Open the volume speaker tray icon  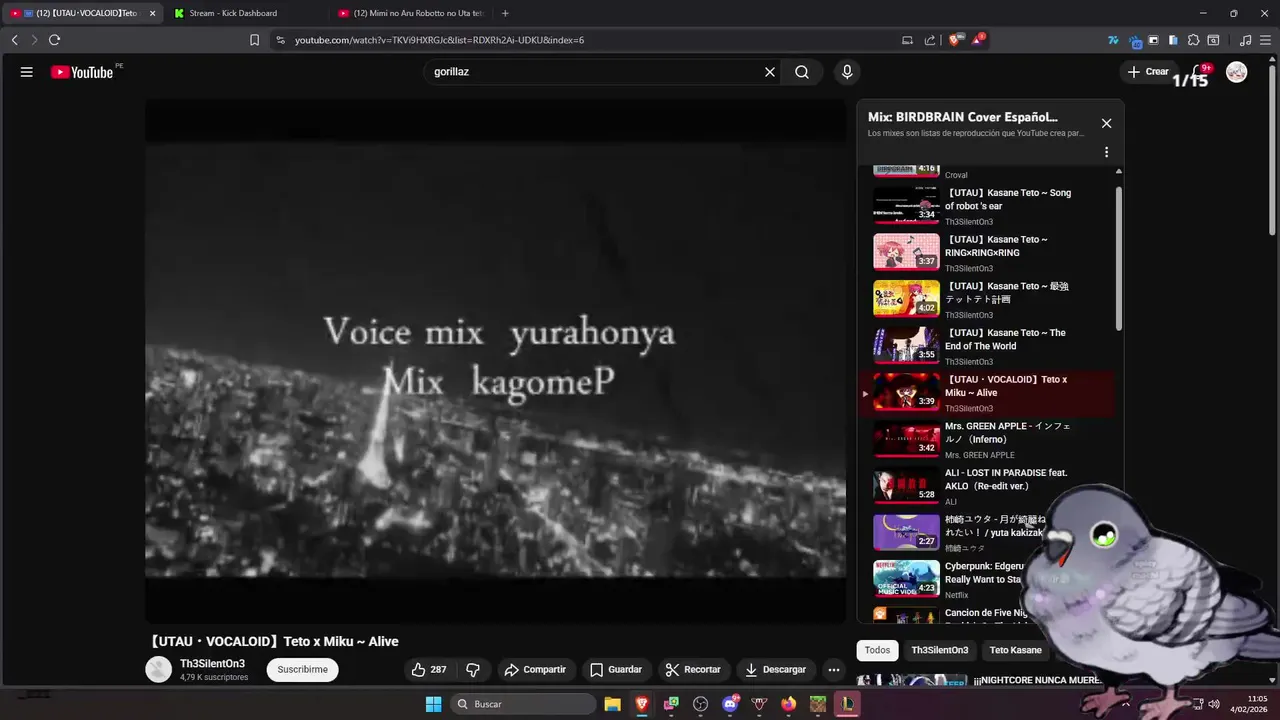[x=1213, y=704]
